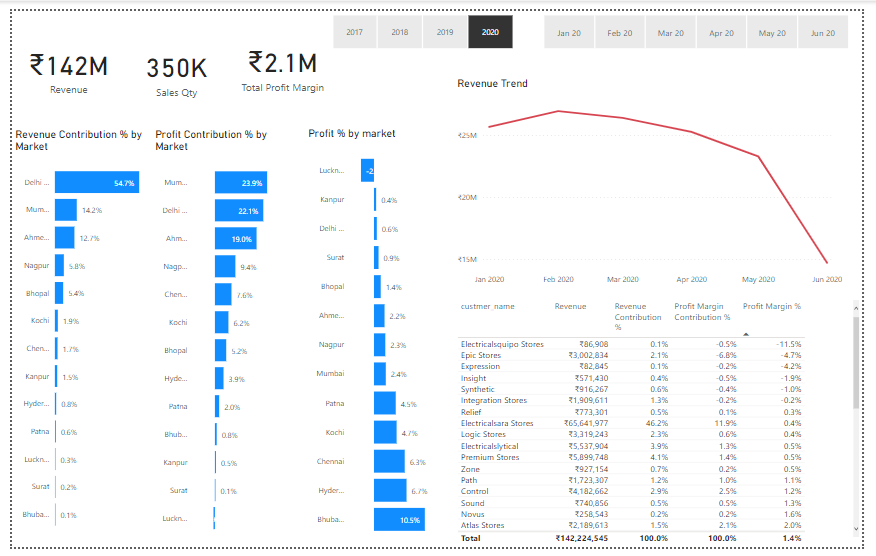Click the Synthetic customer row
Screen dimensions: 876x556
(x=631, y=389)
